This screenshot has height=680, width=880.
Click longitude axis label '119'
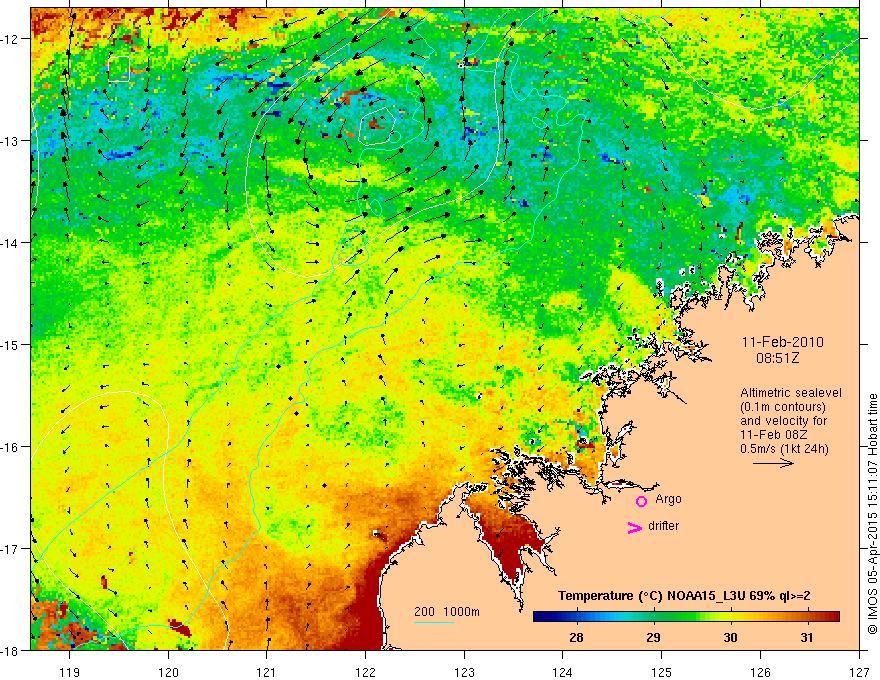pos(70,672)
